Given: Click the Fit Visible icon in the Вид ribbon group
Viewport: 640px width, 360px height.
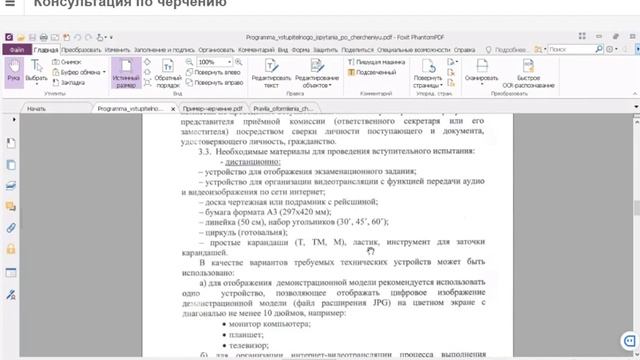Looking at the screenshot, I should coord(147,82).
